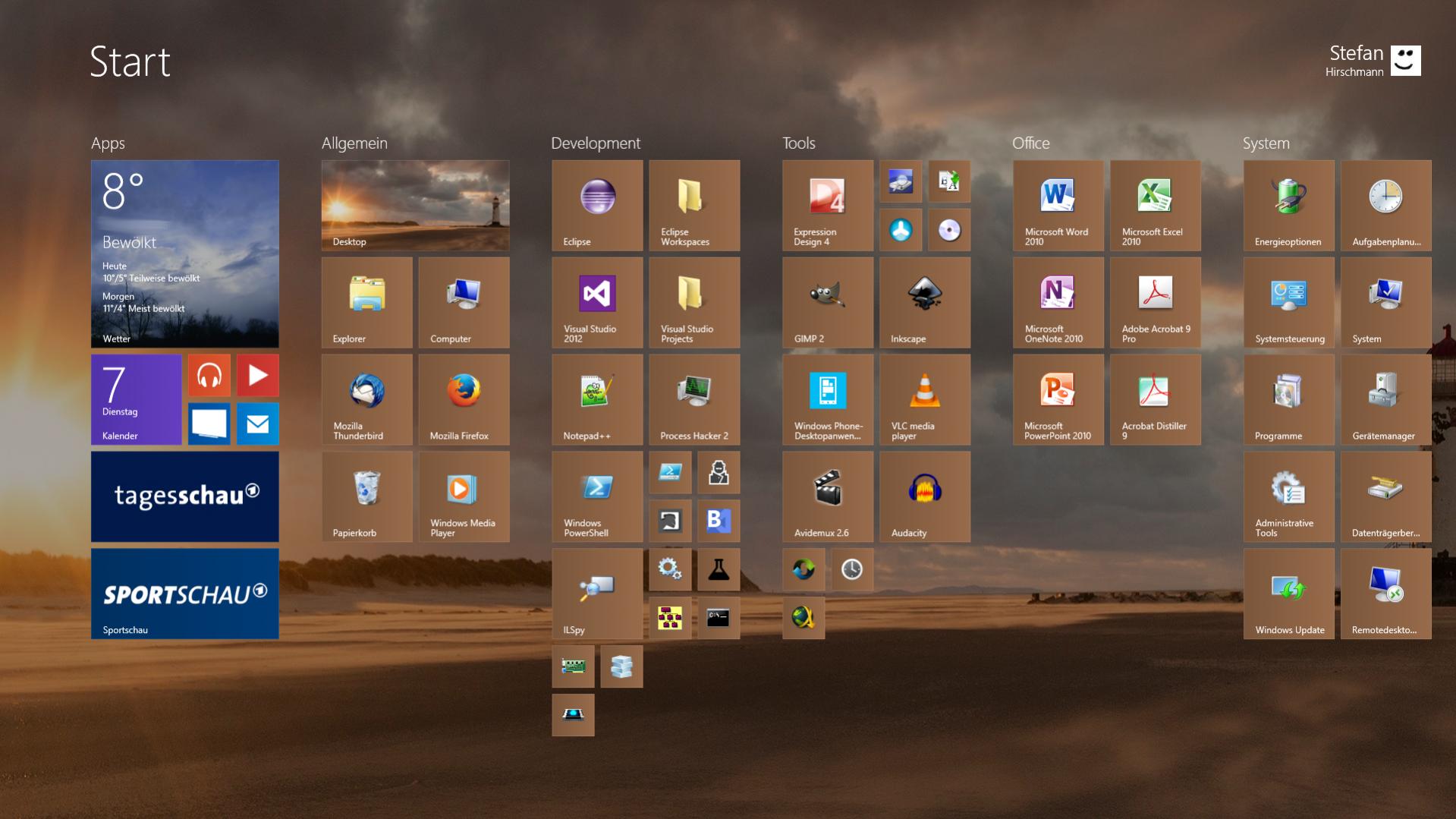The width and height of the screenshot is (1456, 819).
Task: Open the Desktop tile
Action: (x=416, y=205)
